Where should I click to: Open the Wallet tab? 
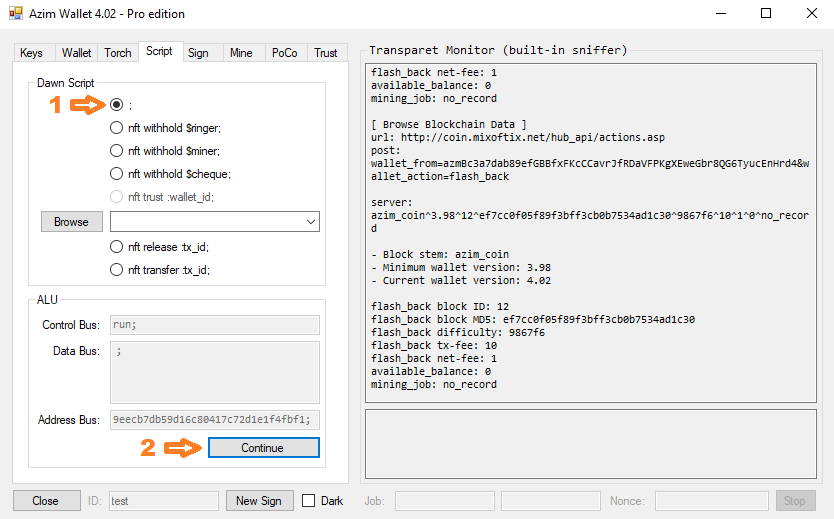click(77, 53)
